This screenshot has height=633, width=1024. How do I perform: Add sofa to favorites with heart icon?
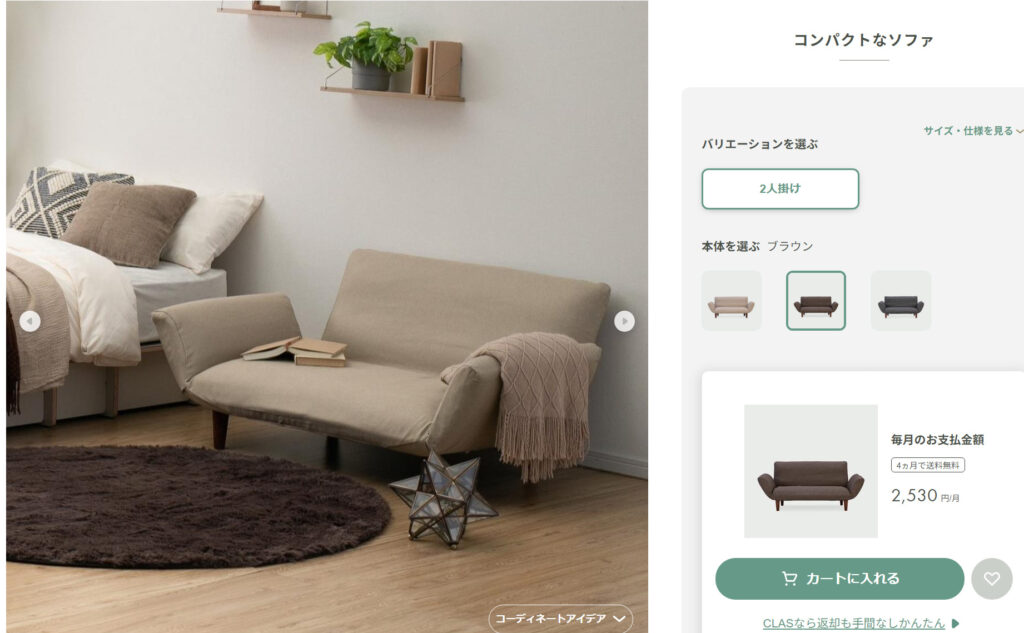991,578
